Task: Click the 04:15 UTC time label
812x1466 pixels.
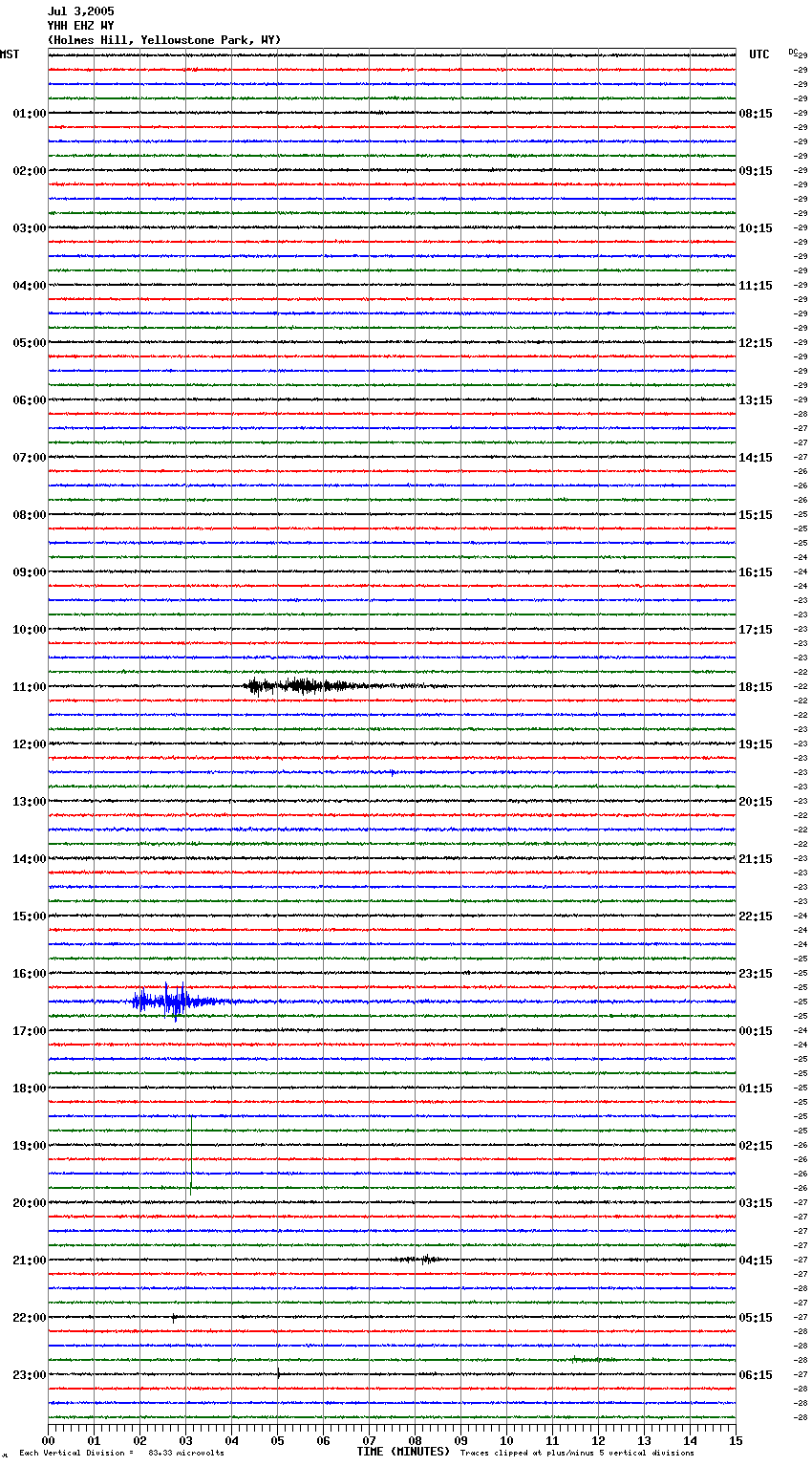Action: (x=756, y=1261)
